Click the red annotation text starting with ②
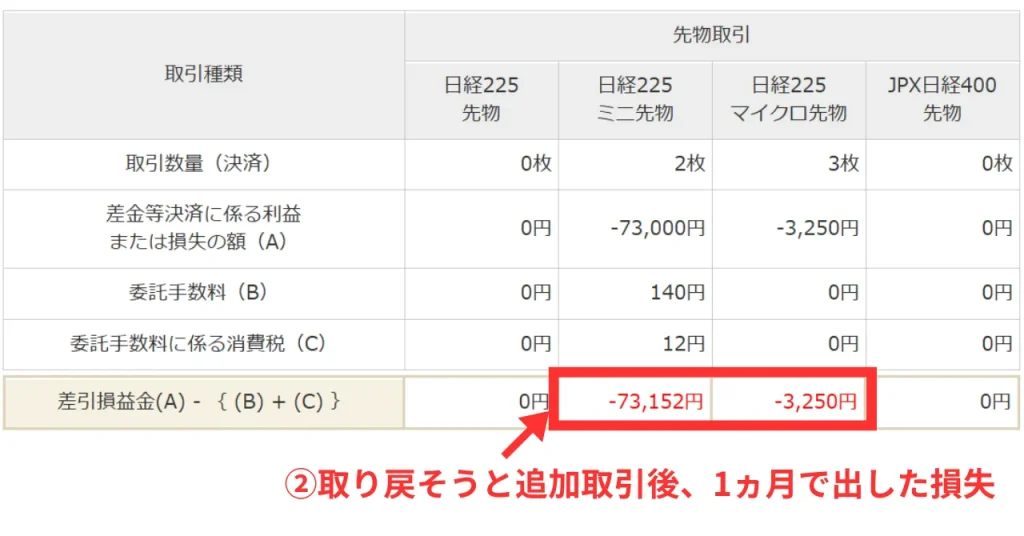 point(639,485)
